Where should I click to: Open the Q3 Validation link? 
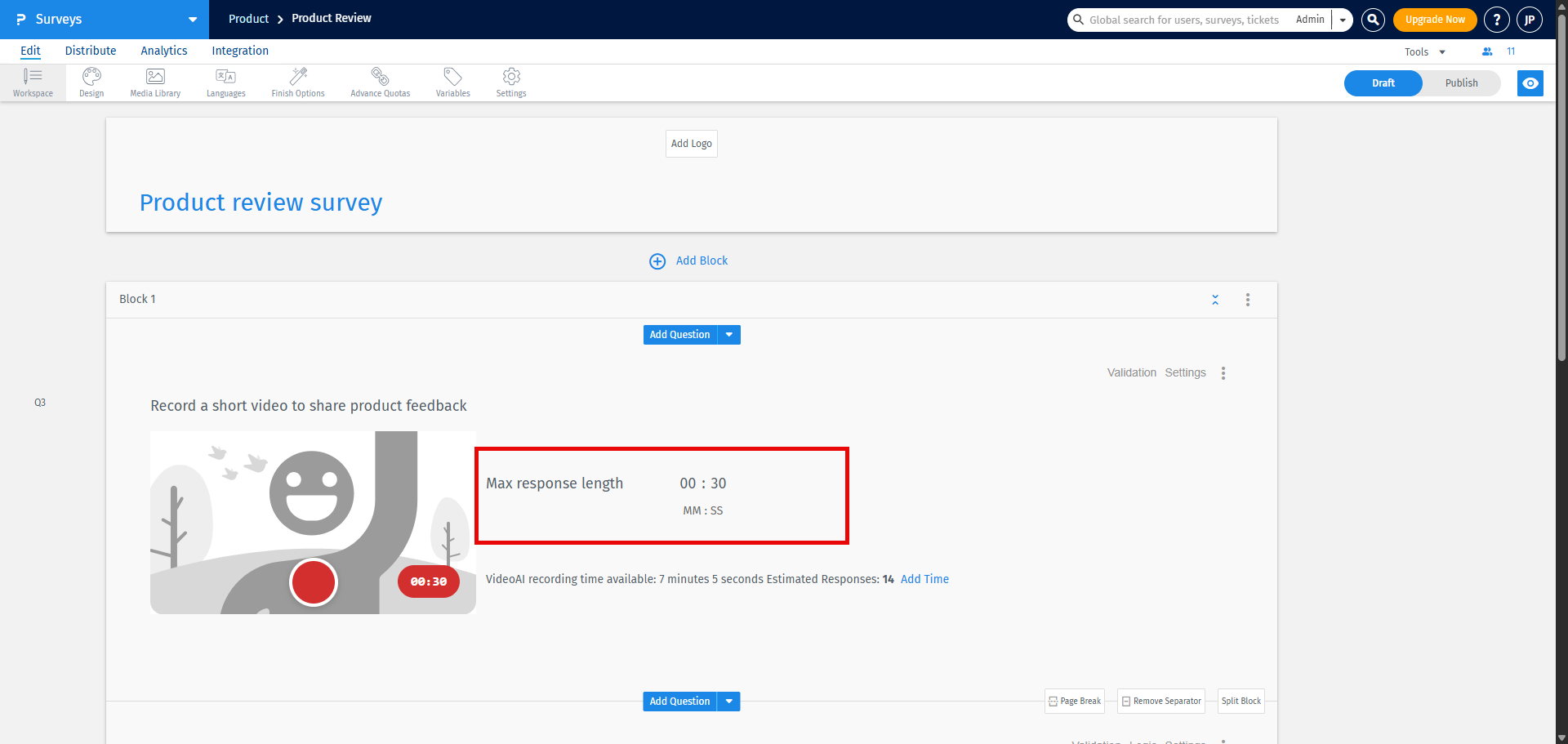pyautogui.click(x=1132, y=372)
